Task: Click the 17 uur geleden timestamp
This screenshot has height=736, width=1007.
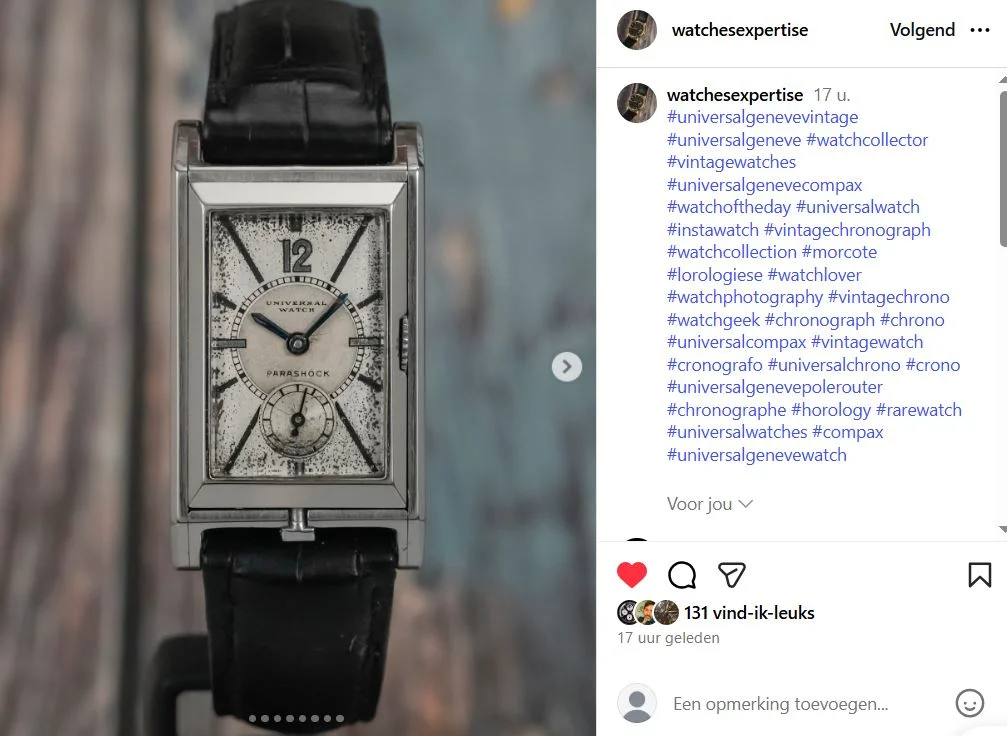Action: pyautogui.click(x=668, y=638)
